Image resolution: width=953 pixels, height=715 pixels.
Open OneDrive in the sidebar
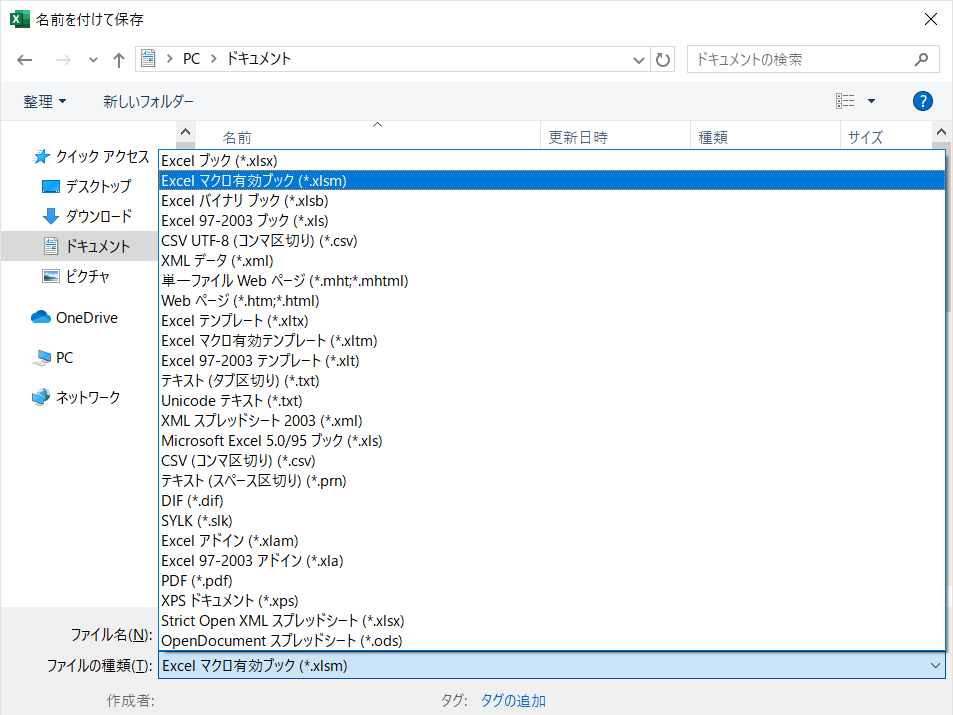point(74,317)
